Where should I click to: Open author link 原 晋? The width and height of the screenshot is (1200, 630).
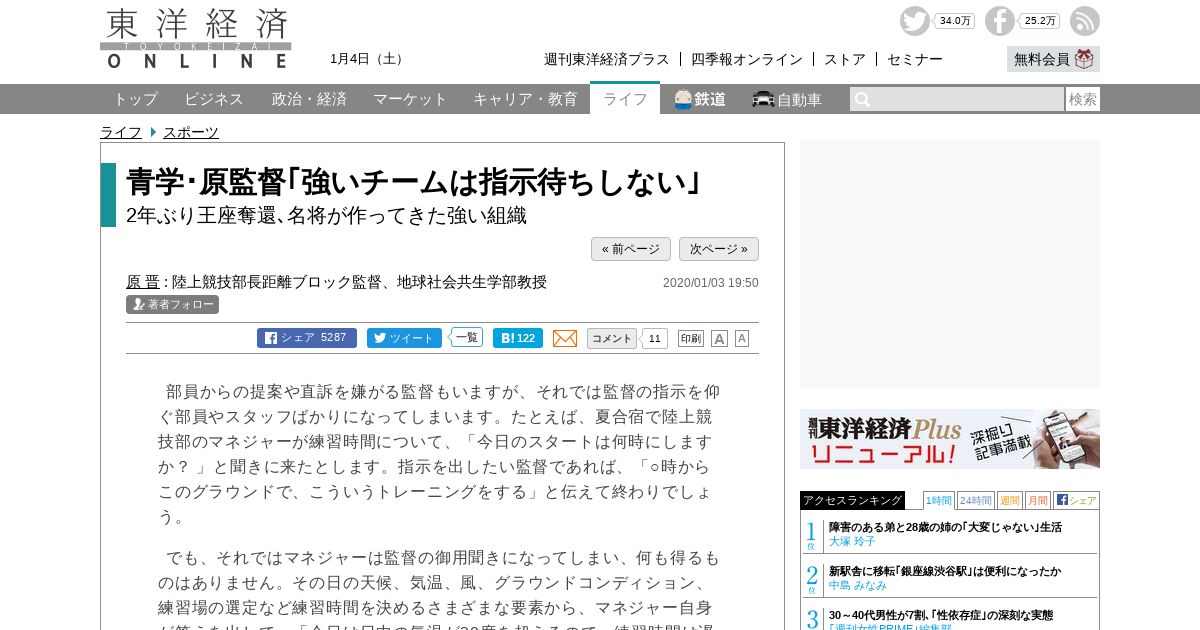143,282
